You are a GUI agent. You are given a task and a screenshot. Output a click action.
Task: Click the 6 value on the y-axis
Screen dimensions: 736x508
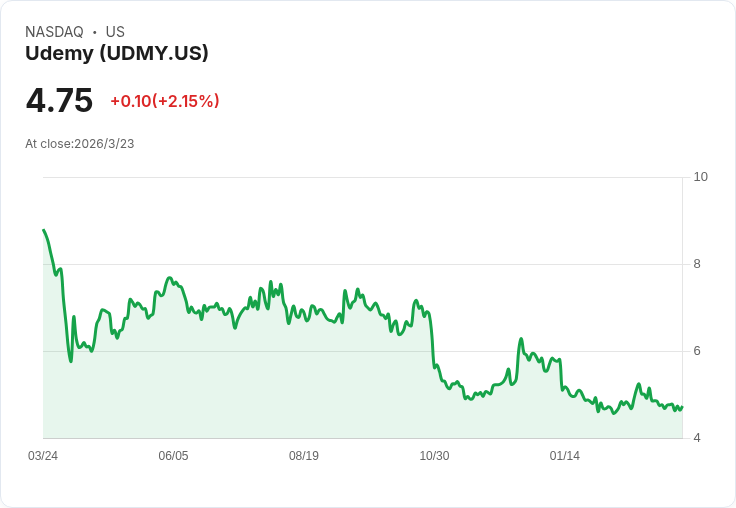tap(697, 351)
